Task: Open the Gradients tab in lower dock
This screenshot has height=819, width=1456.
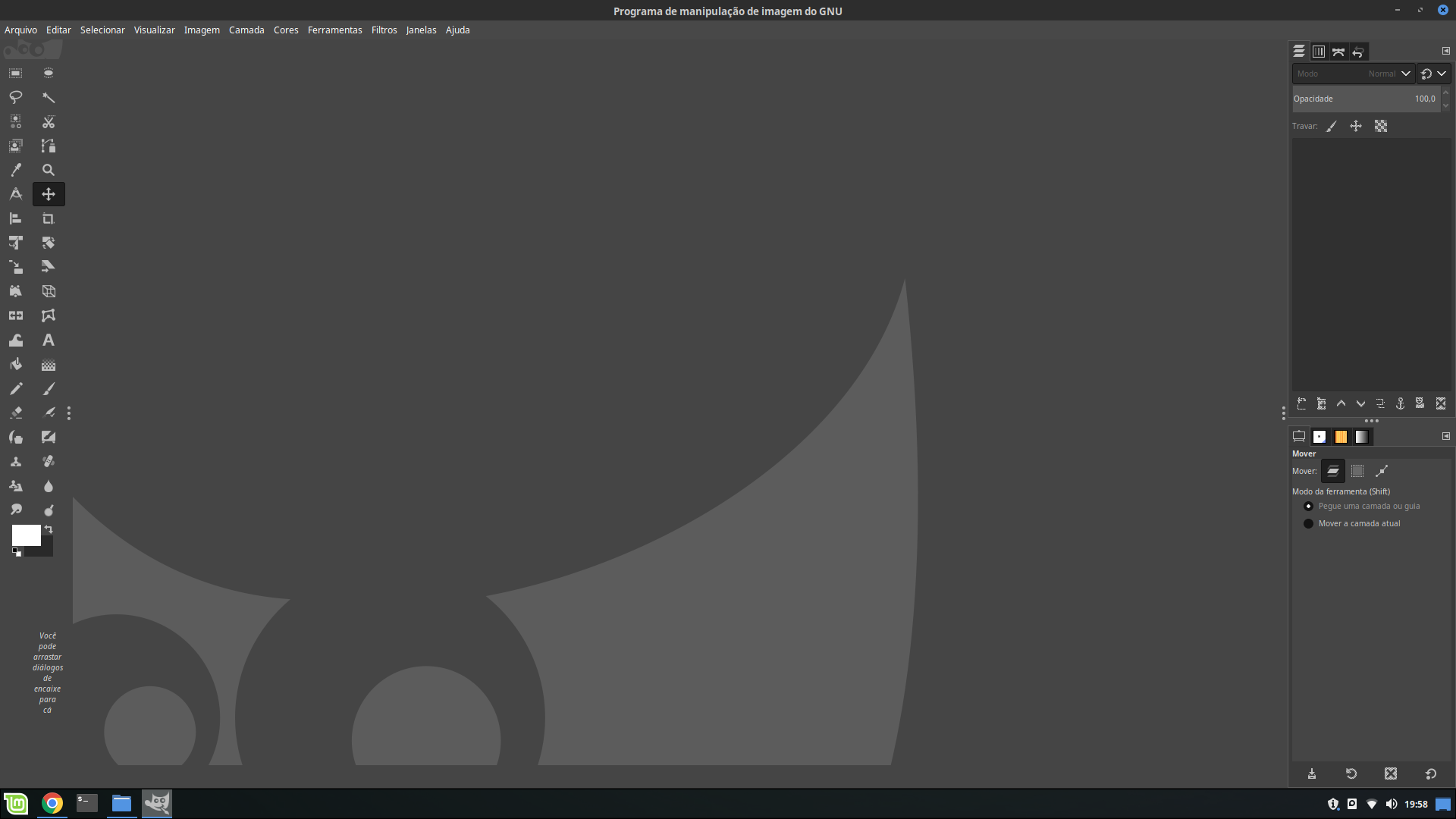Action: (1362, 437)
